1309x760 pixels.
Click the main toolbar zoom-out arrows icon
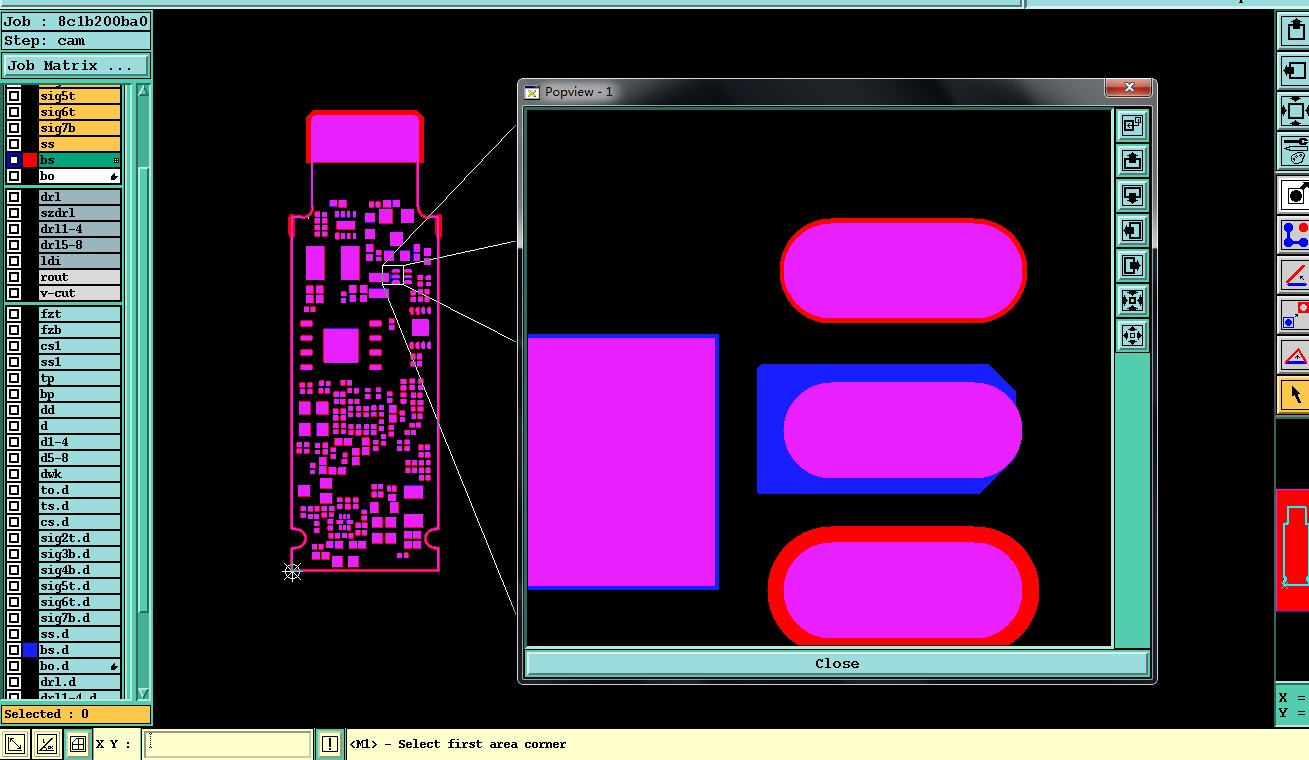[x=1295, y=110]
